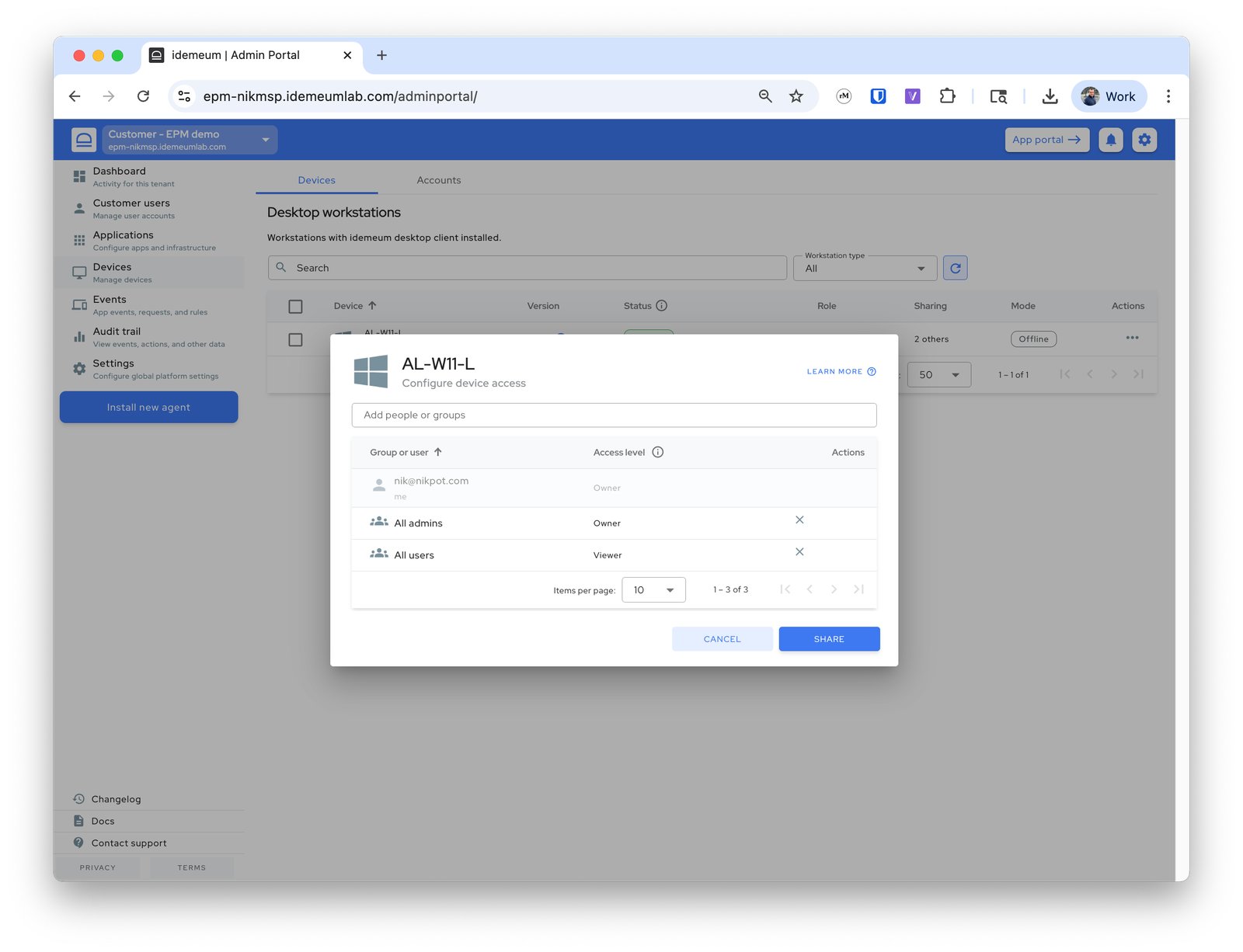The width and height of the screenshot is (1243, 952).
Task: Click the idemeum logo in header
Action: point(84,140)
